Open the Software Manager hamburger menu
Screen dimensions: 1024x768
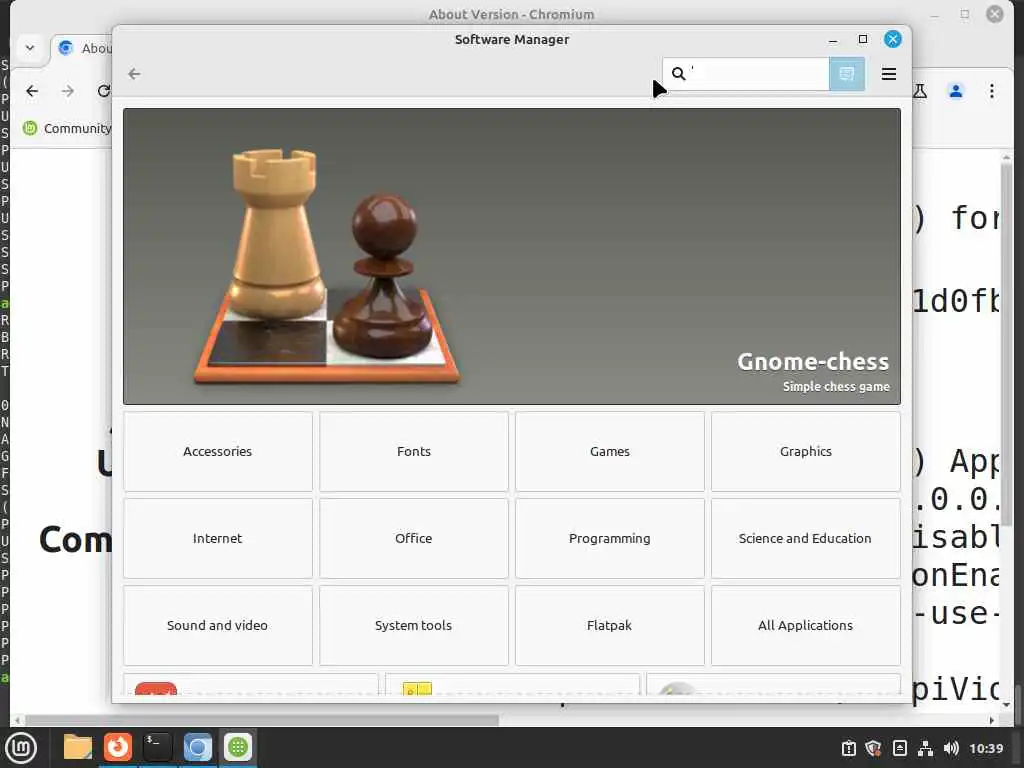[x=888, y=74]
